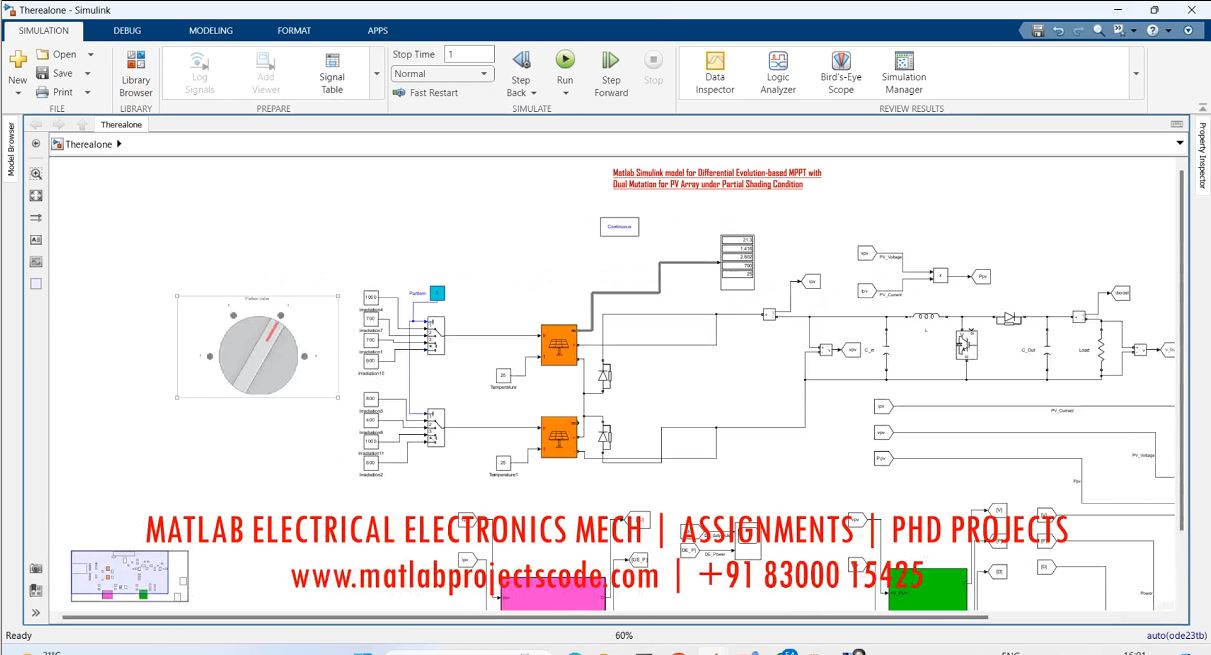1211x655 pixels.
Task: Expand the Prepare gallery arrow
Action: point(377,74)
